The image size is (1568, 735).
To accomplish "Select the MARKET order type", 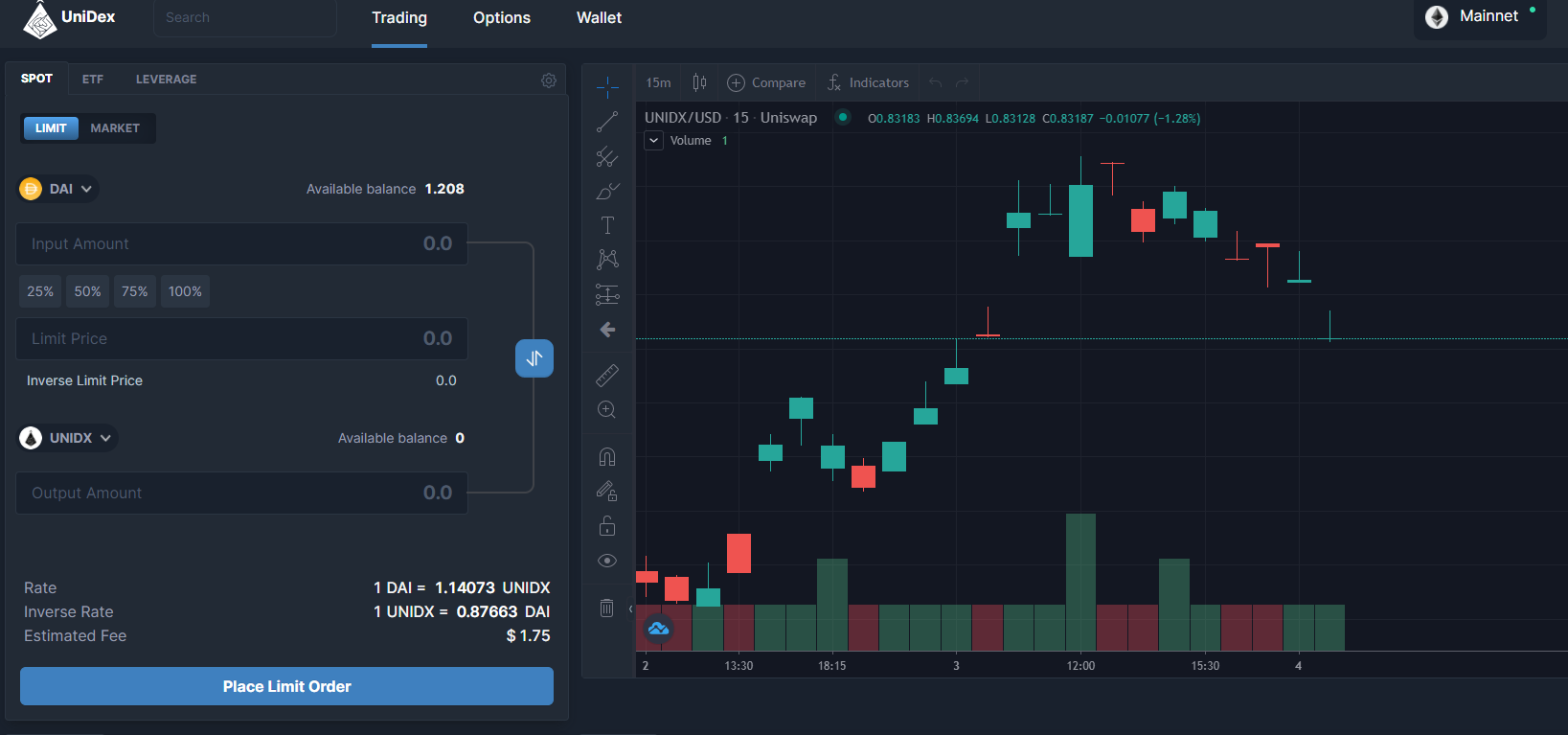I will 115,128.
